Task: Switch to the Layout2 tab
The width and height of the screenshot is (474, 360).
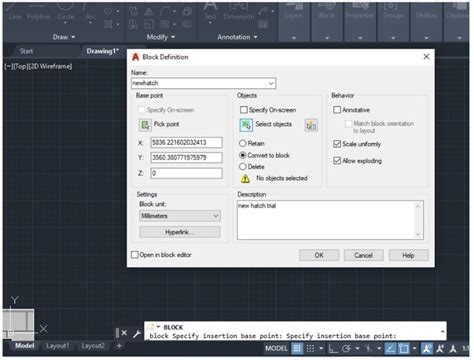Action: click(93, 346)
